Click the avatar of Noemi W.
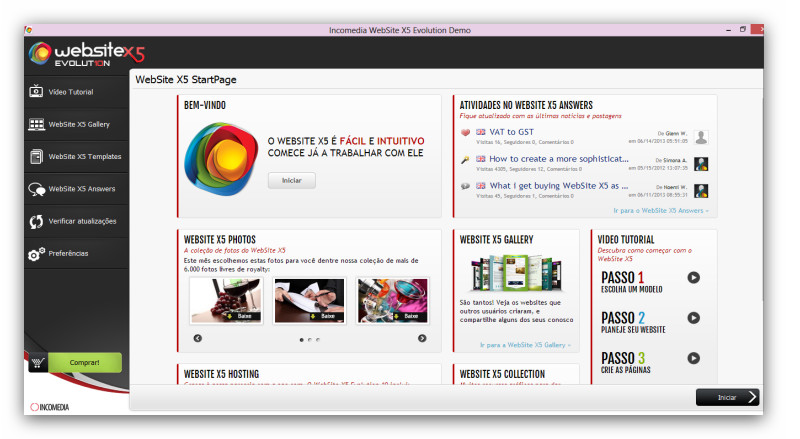The image size is (800, 439). [702, 191]
